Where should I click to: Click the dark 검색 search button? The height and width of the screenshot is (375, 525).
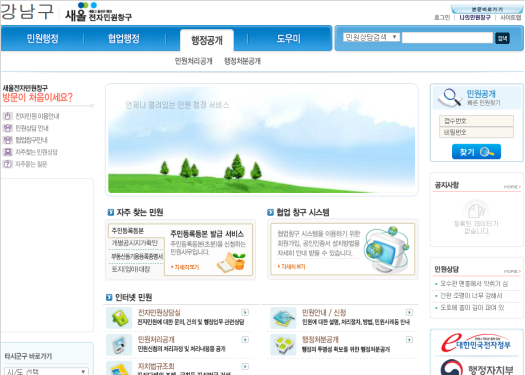[x=502, y=38]
